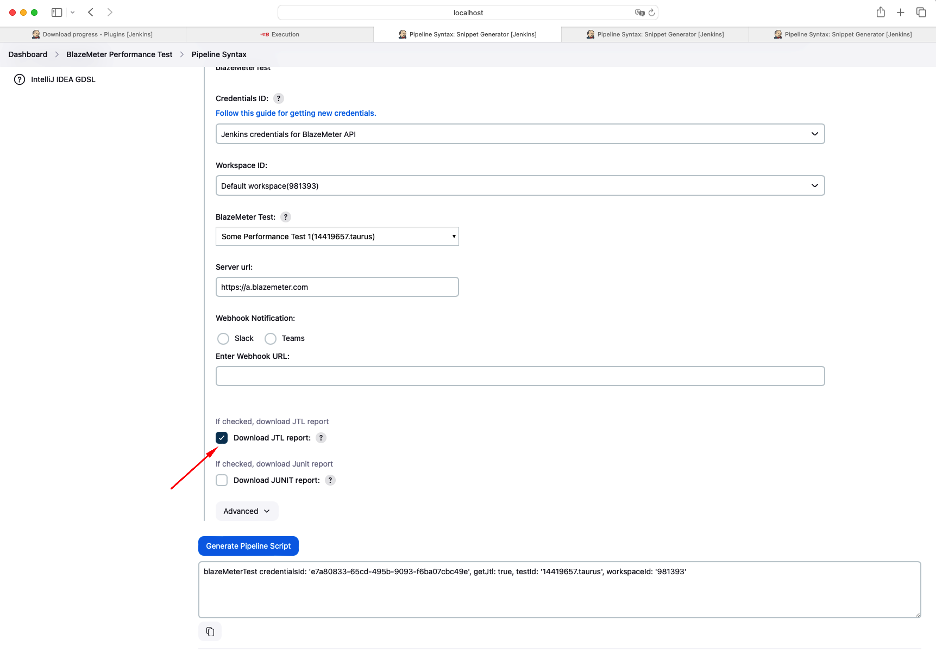Open a new tab with plus icon

coord(900,12)
